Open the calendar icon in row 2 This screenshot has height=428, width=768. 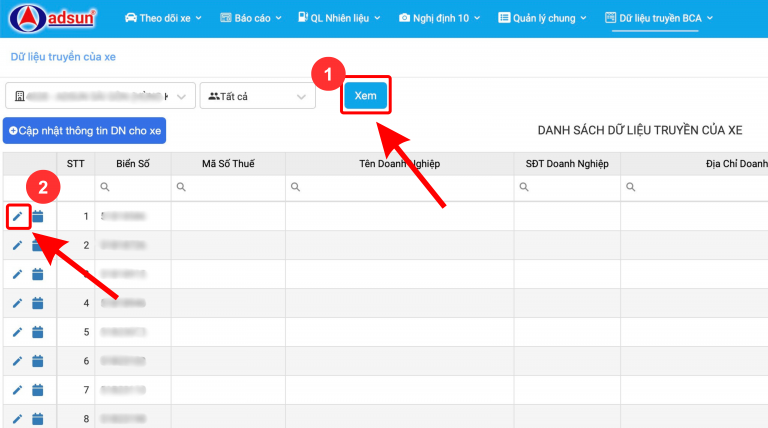[38, 245]
